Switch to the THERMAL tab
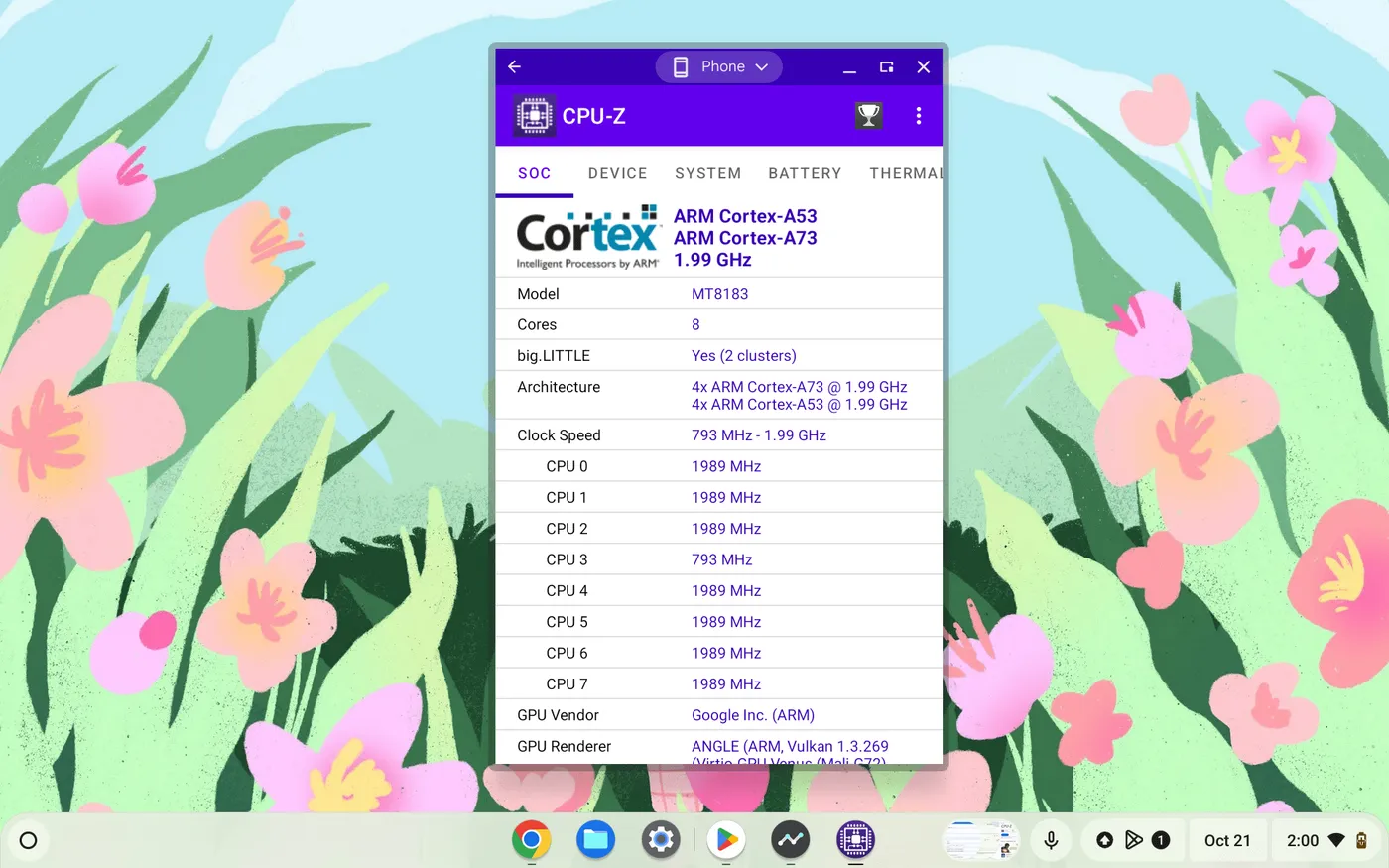This screenshot has width=1389, height=868. click(x=905, y=173)
